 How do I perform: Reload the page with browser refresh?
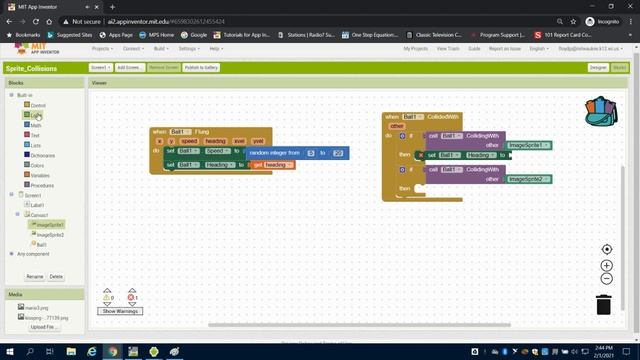(x=36, y=22)
